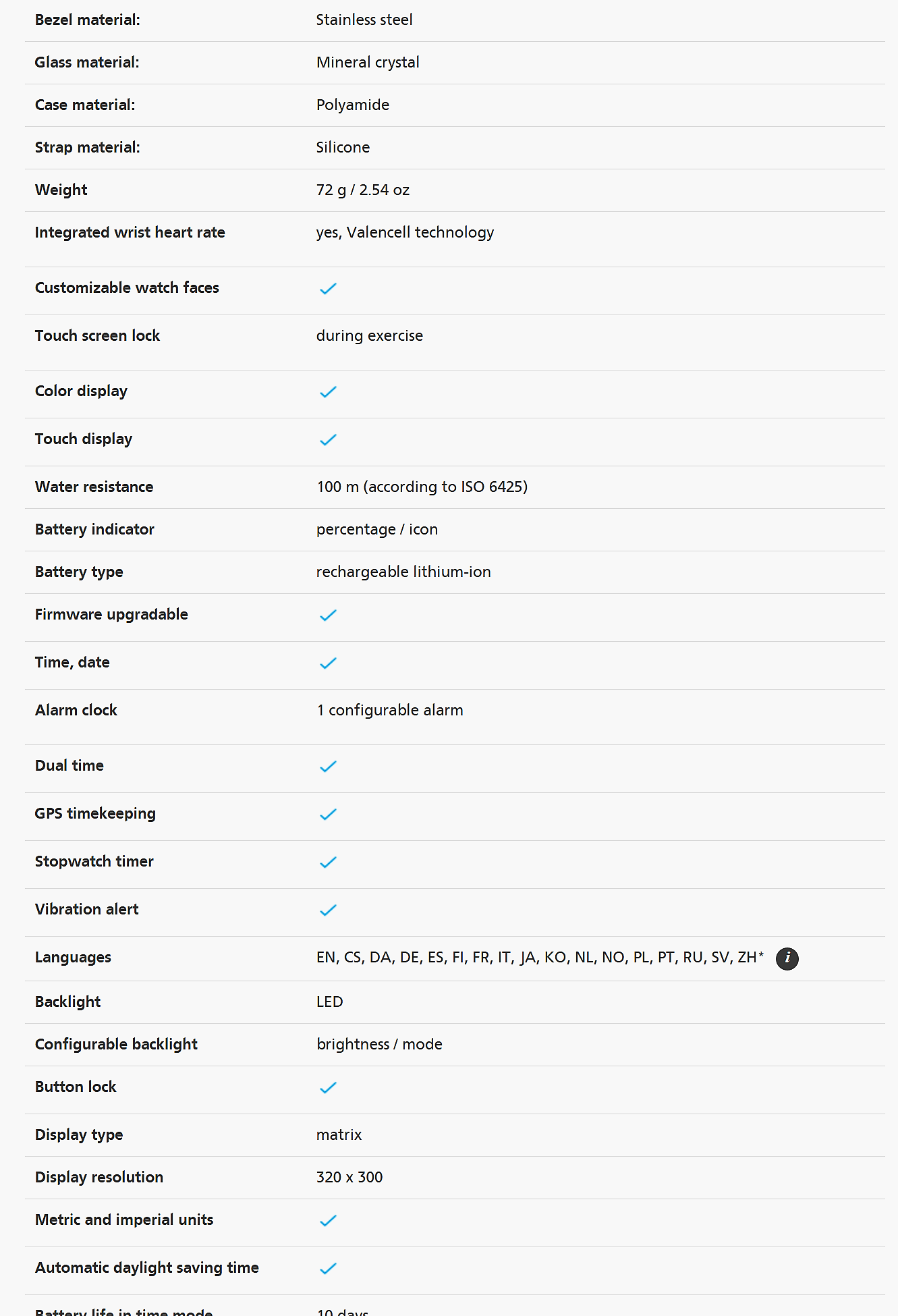This screenshot has width=898, height=1316.
Task: Click the Firmware upgradable checkmark
Action: click(x=328, y=615)
